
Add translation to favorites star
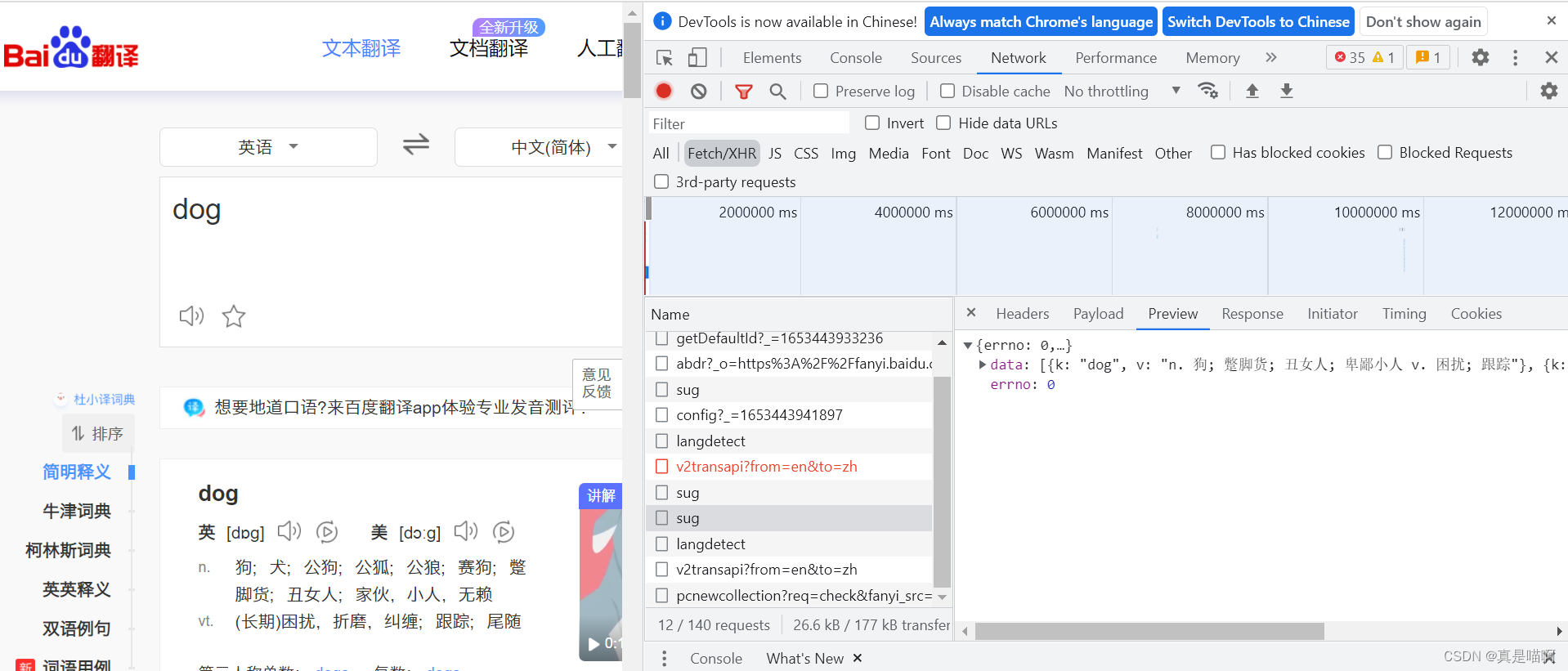pos(234,315)
